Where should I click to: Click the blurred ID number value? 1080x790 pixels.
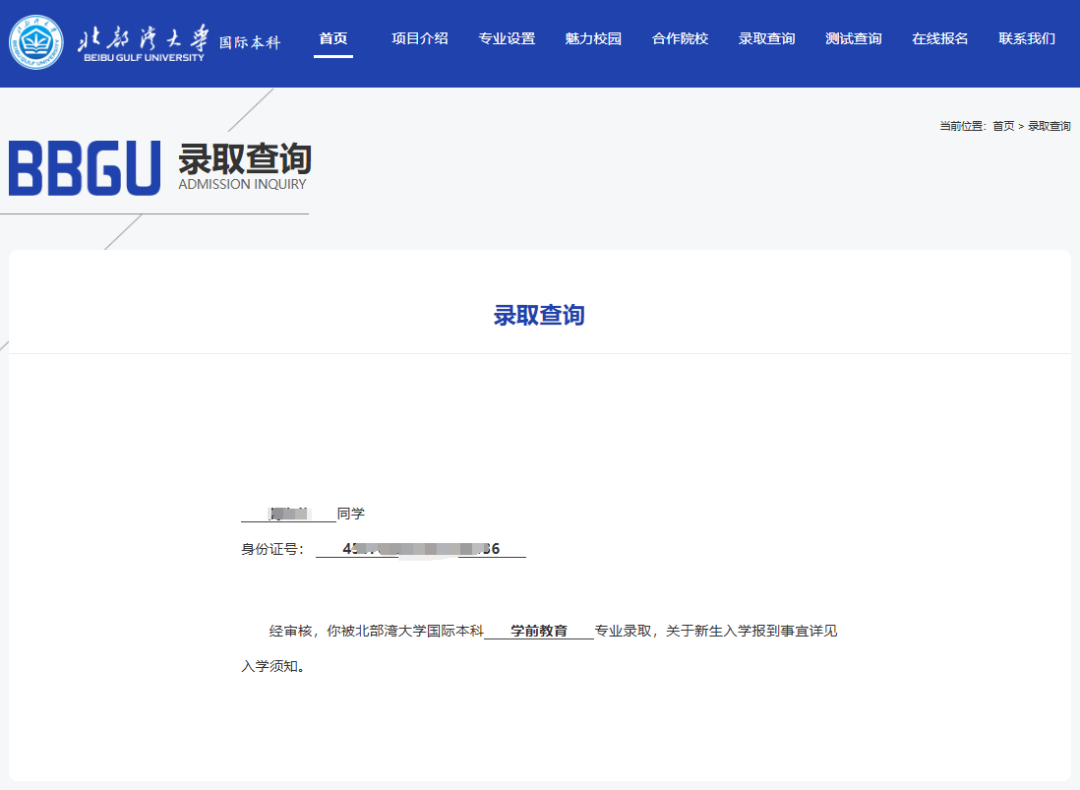[x=421, y=549]
